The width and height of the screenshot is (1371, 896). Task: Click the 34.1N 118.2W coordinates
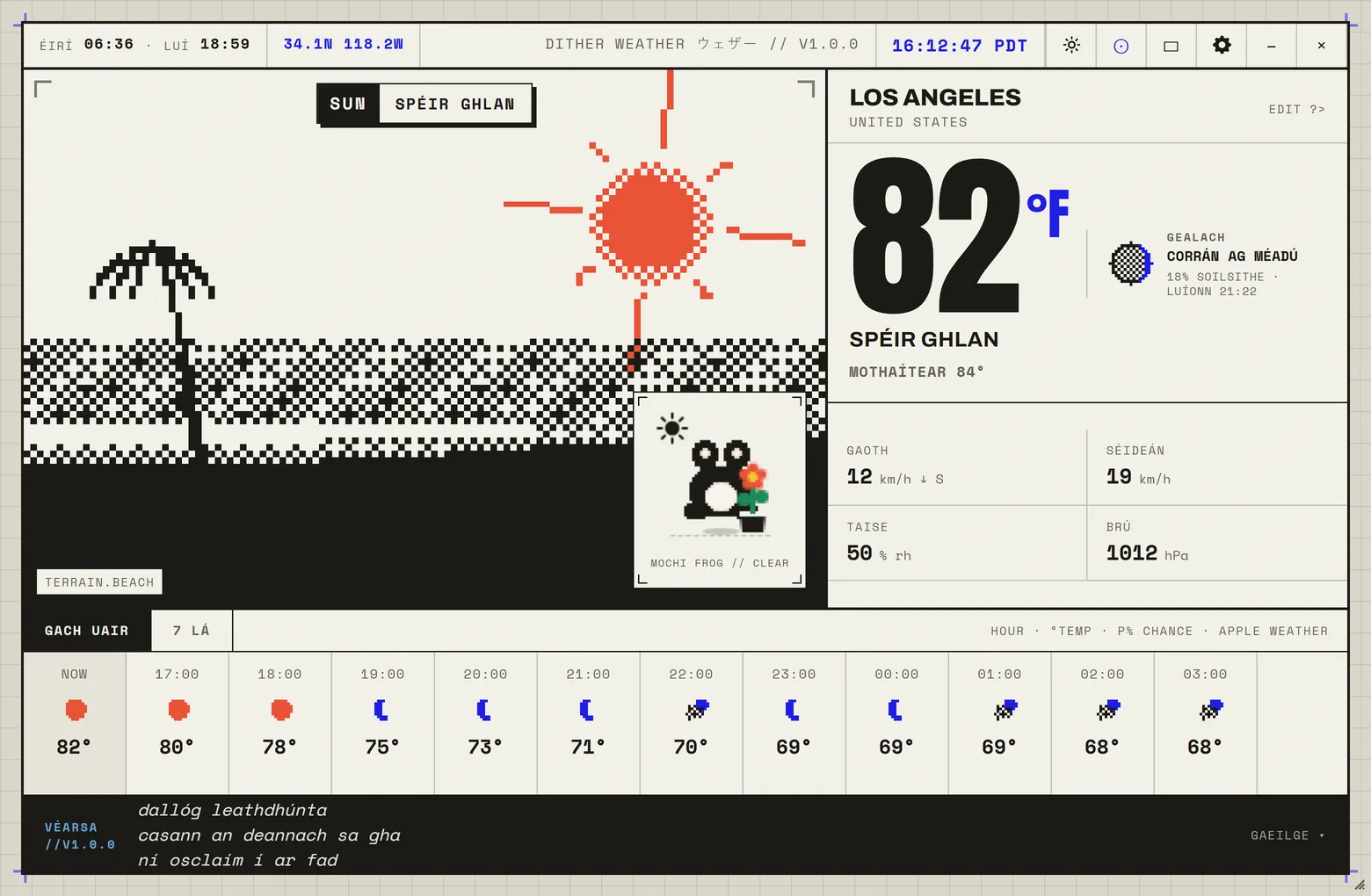click(344, 44)
